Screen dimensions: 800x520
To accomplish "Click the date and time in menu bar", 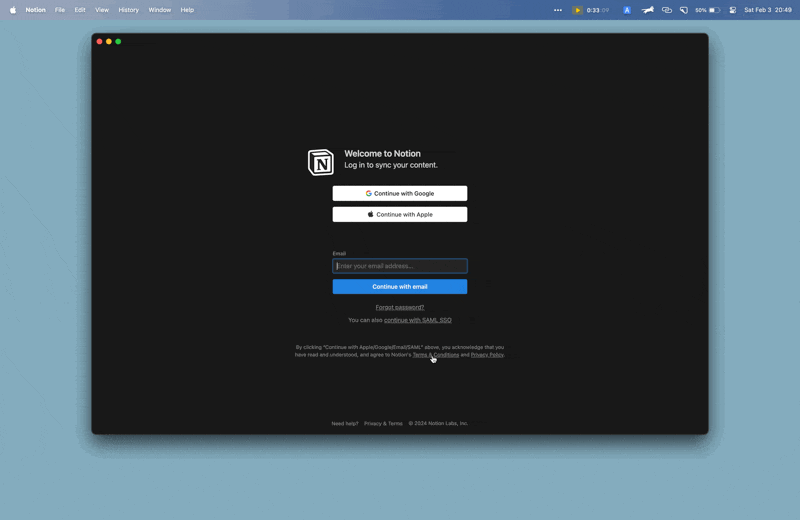I will tap(768, 10).
